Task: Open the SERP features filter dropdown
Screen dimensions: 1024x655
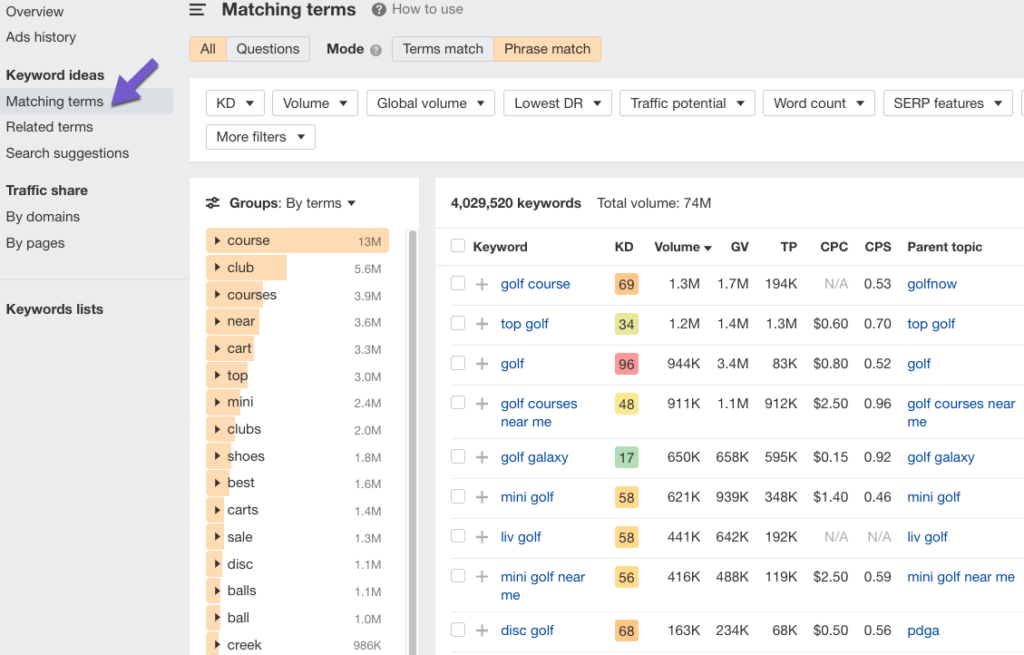Action: point(948,103)
